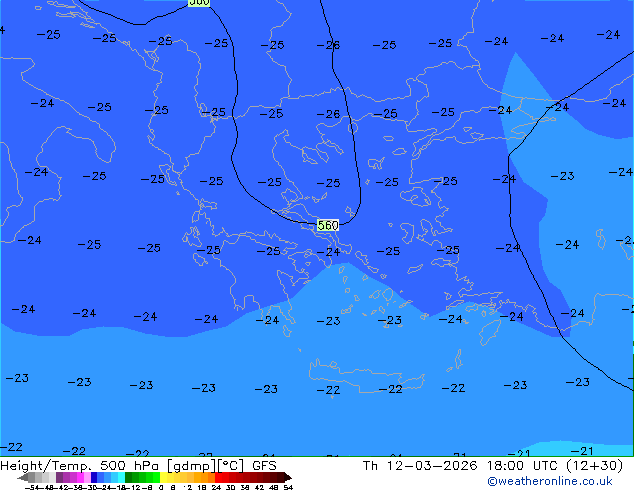Image resolution: width=634 pixels, height=490 pixels.
Task: Click the legend tick label '-12'
Action: coord(135,488)
